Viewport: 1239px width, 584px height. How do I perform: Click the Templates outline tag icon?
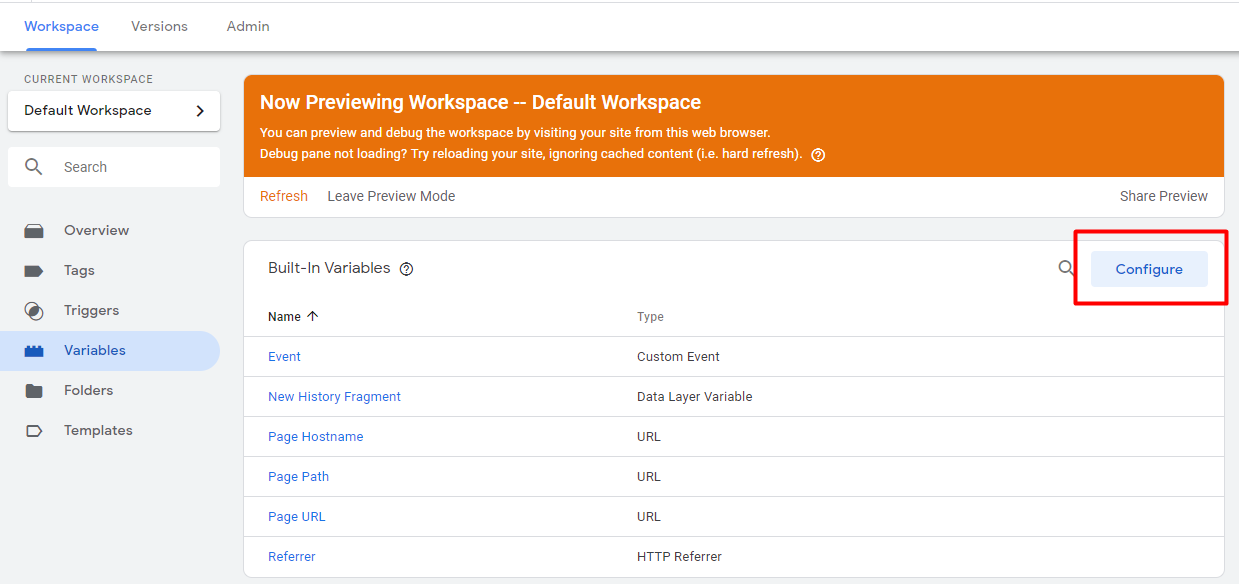pos(34,431)
